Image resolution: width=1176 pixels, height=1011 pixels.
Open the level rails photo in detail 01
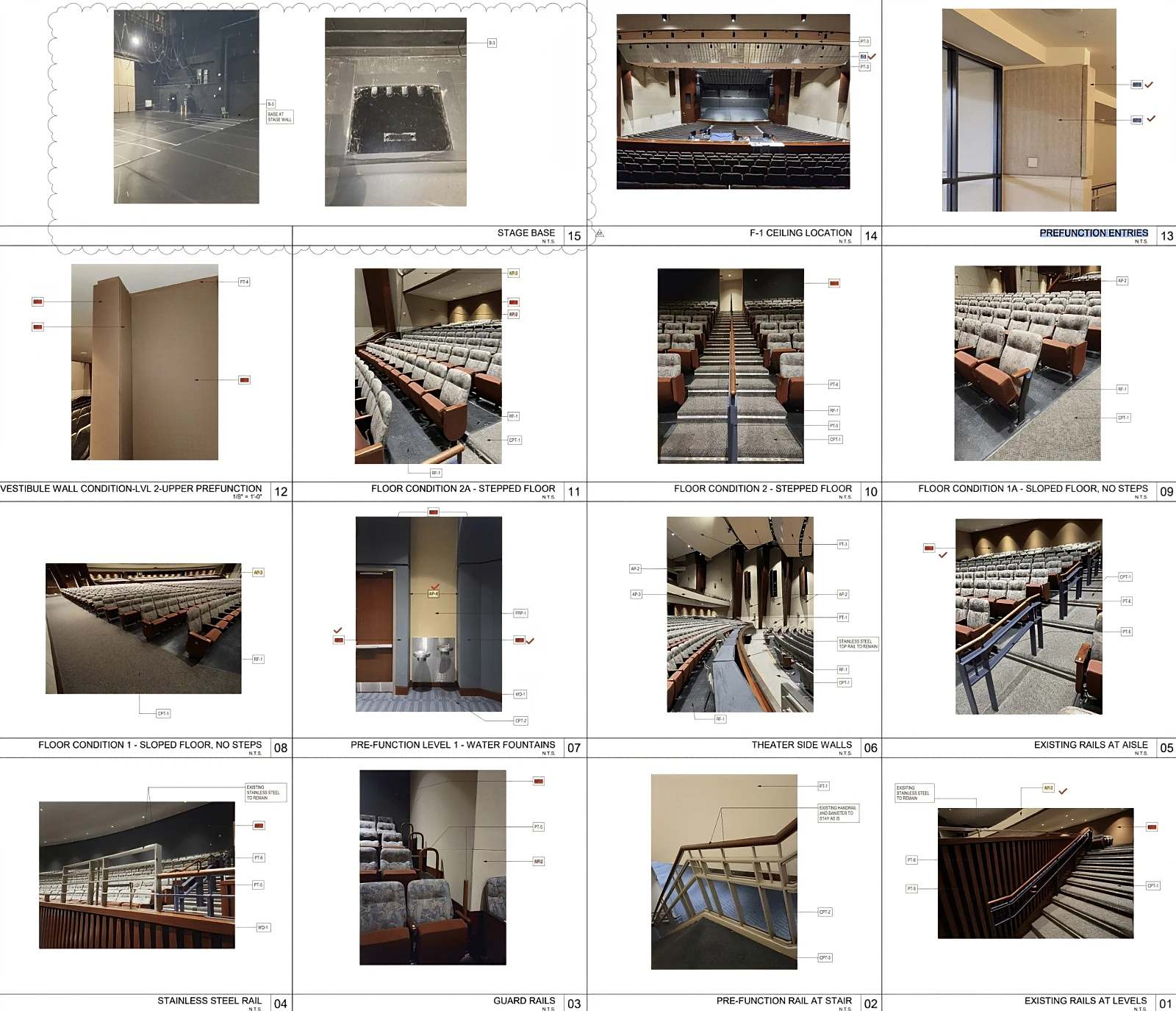tap(1036, 874)
